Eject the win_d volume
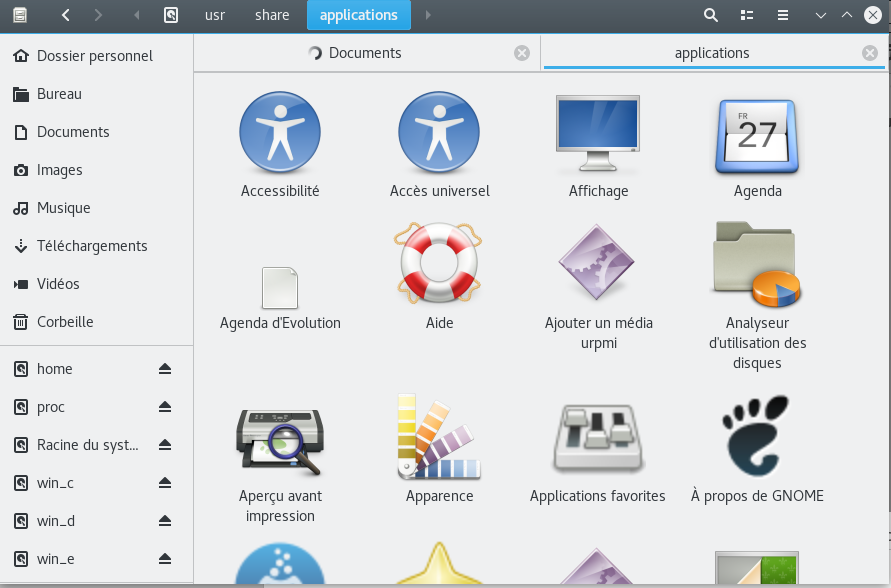Viewport: 891px width, 588px height. pos(165,521)
